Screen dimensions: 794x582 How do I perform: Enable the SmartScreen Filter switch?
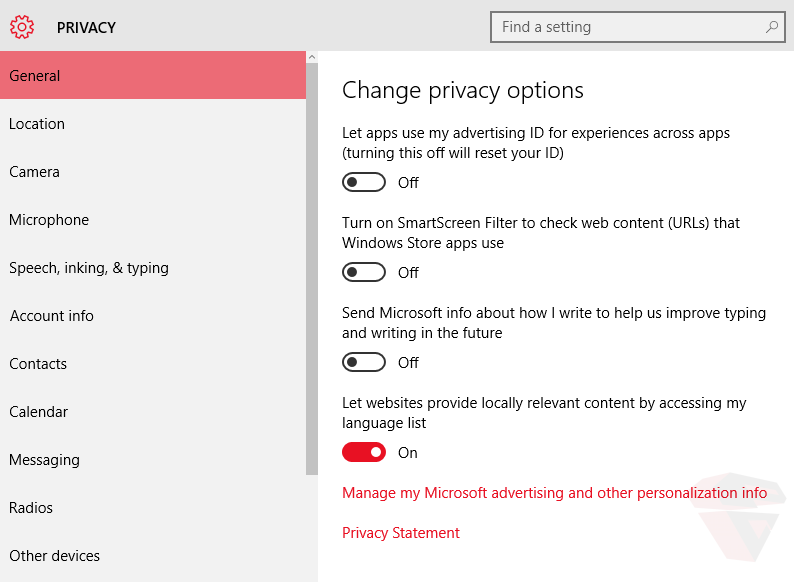[x=364, y=273]
